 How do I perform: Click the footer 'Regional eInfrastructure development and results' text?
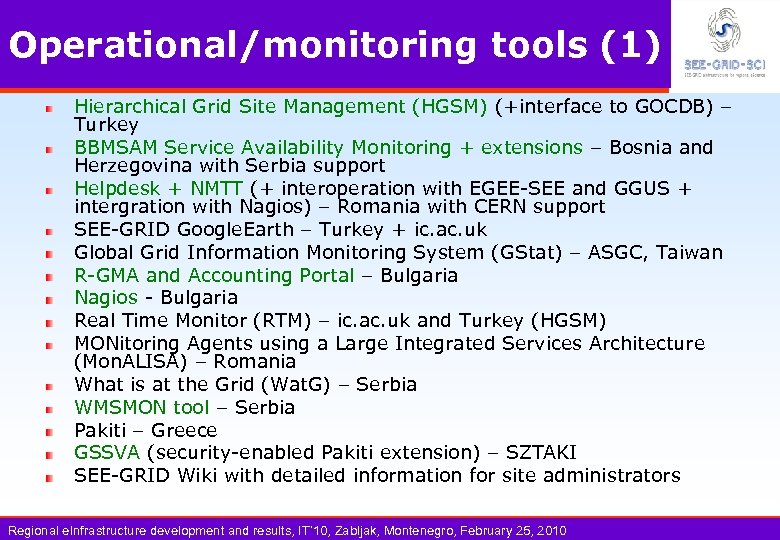[151, 531]
